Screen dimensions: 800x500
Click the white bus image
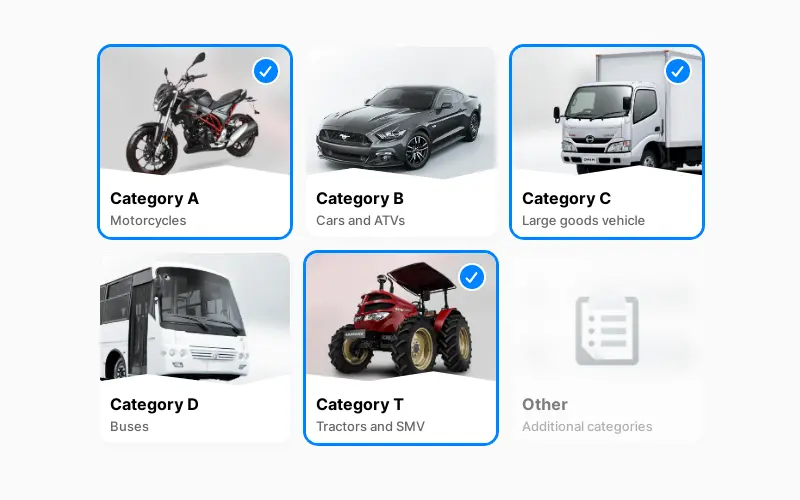[x=195, y=318]
